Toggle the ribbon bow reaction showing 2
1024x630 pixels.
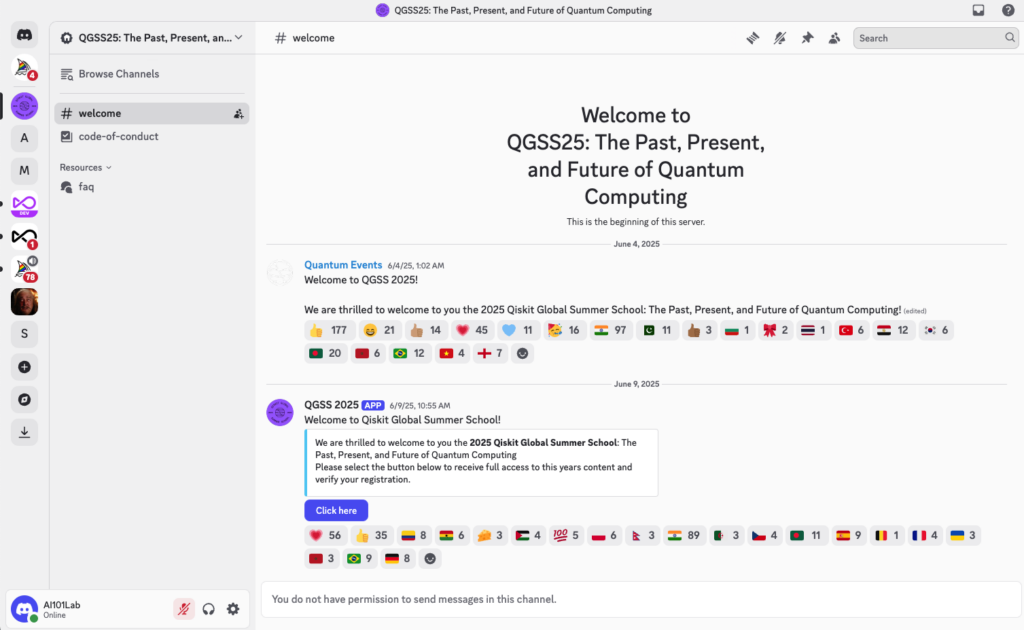pyautogui.click(x=776, y=330)
